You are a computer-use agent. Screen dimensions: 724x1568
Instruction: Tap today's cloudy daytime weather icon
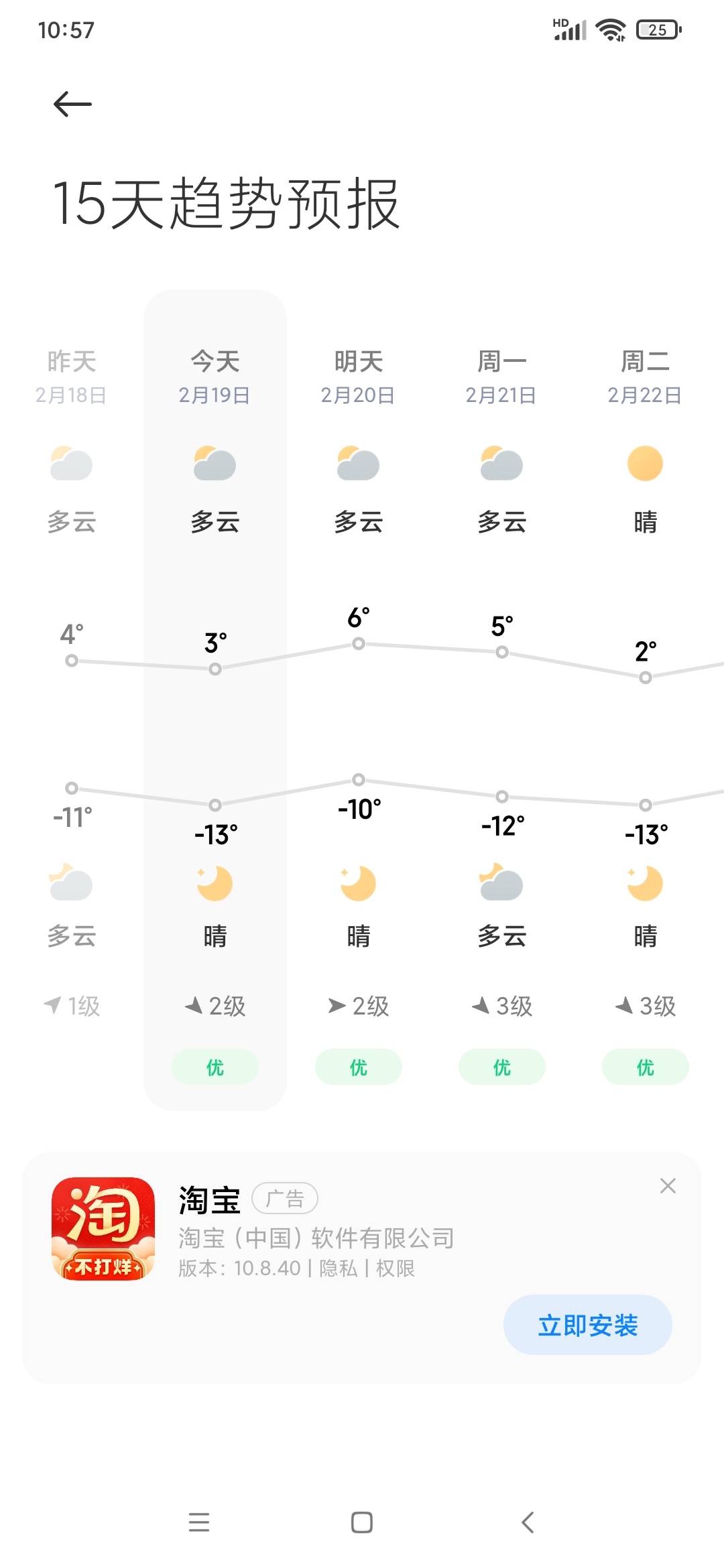pyautogui.click(x=215, y=464)
